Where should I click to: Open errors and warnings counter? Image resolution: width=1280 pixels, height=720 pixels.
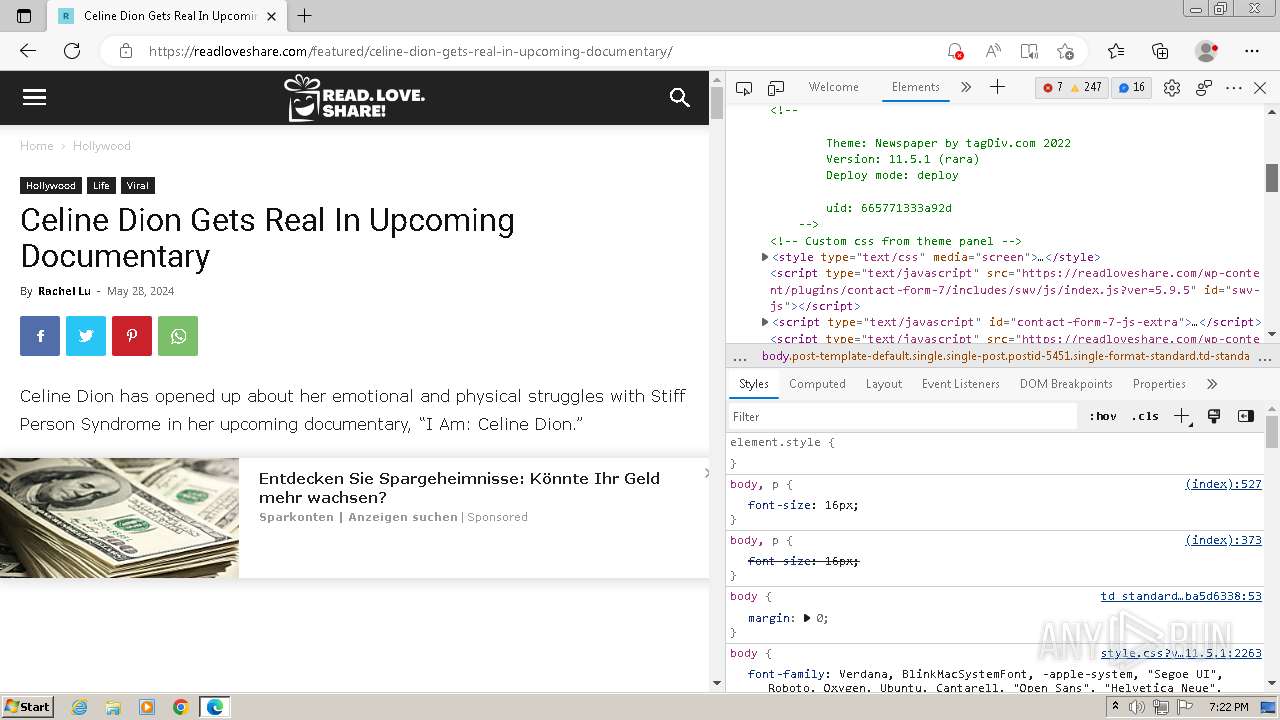[1072, 88]
